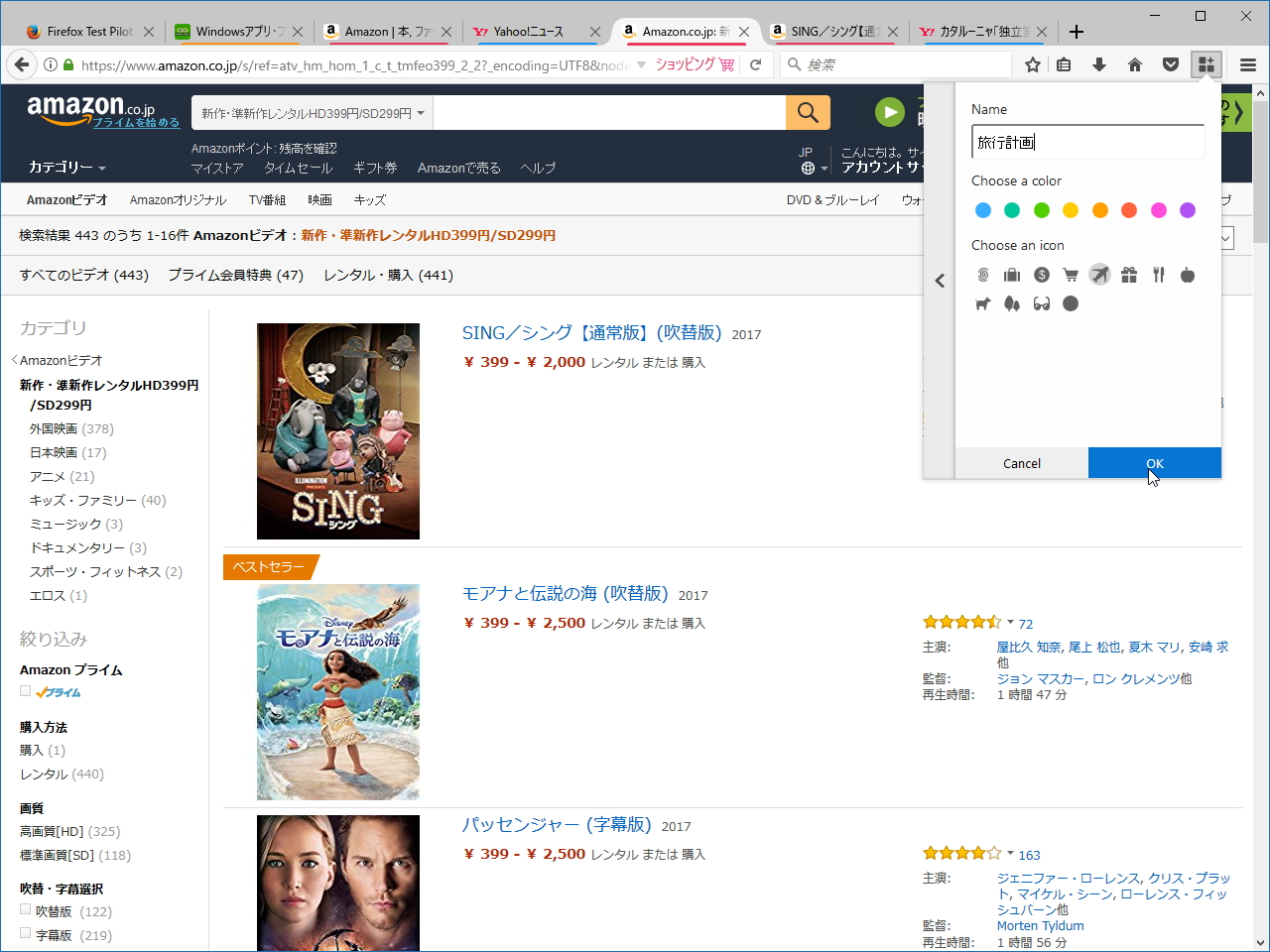Open a new browser tab
The height and width of the screenshot is (952, 1270).
tap(1077, 32)
